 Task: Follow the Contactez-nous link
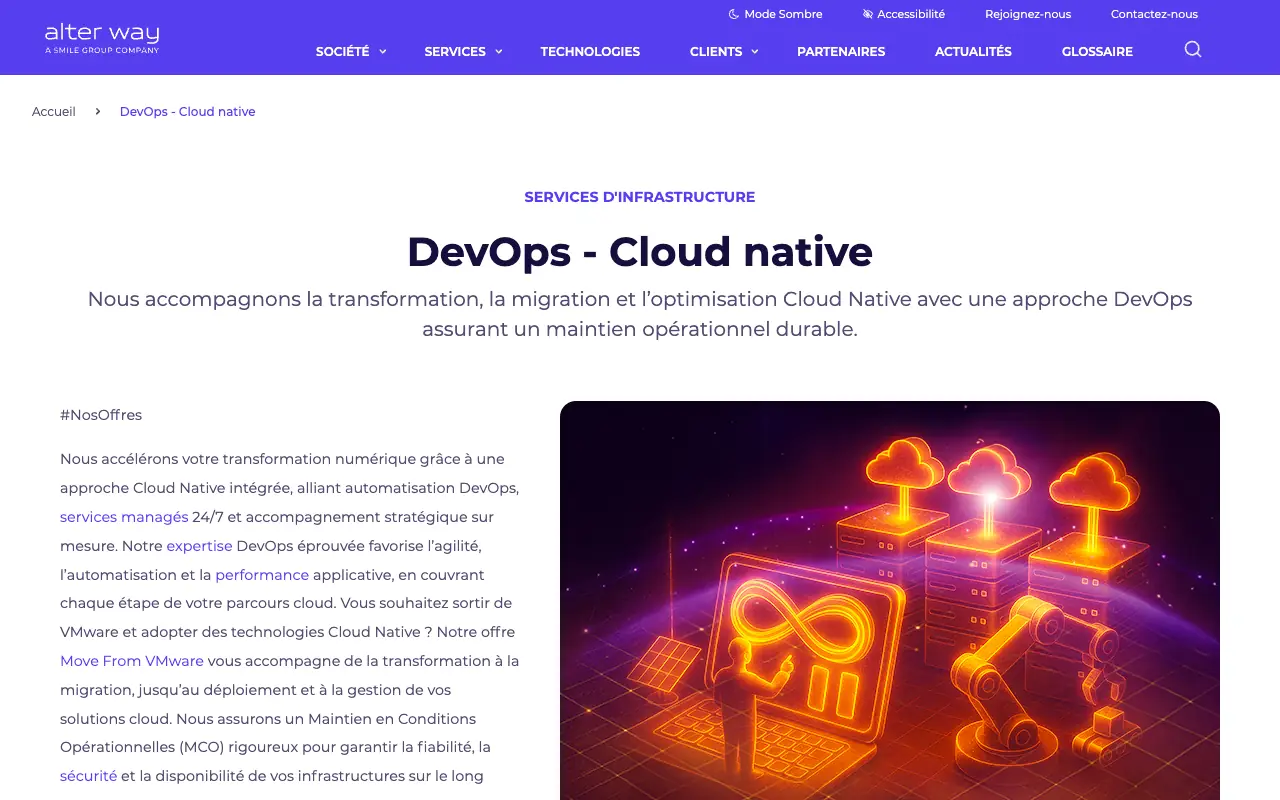1154,14
